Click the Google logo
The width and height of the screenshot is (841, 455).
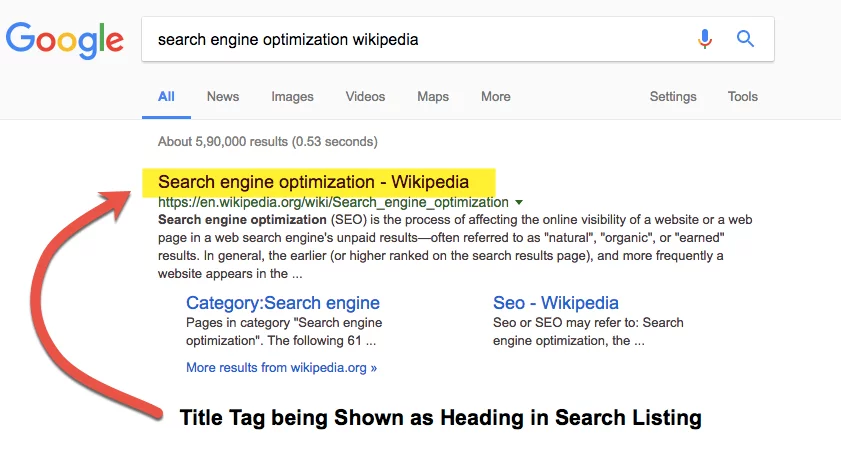[x=65, y=40]
